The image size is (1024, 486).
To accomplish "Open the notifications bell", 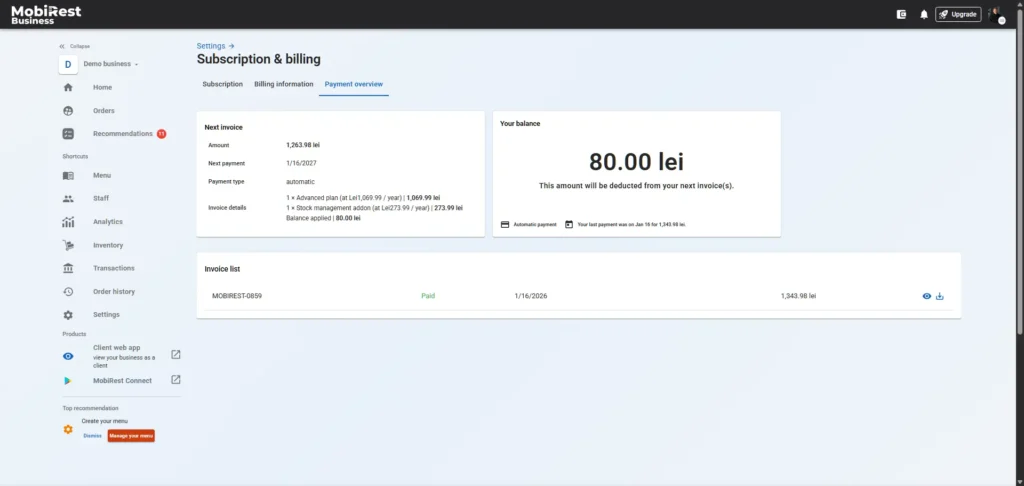I will (x=924, y=14).
